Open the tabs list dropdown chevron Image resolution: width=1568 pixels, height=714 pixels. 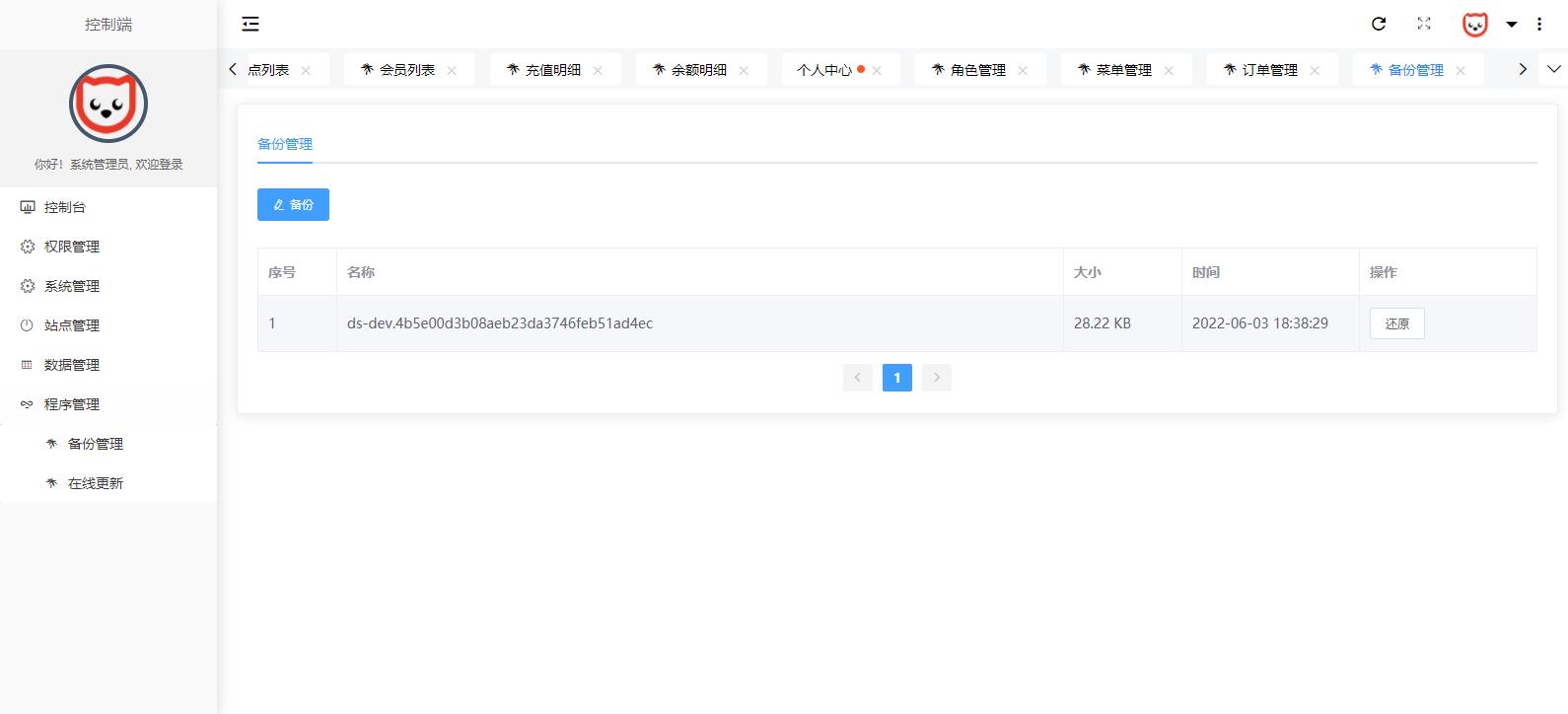pyautogui.click(x=1554, y=69)
